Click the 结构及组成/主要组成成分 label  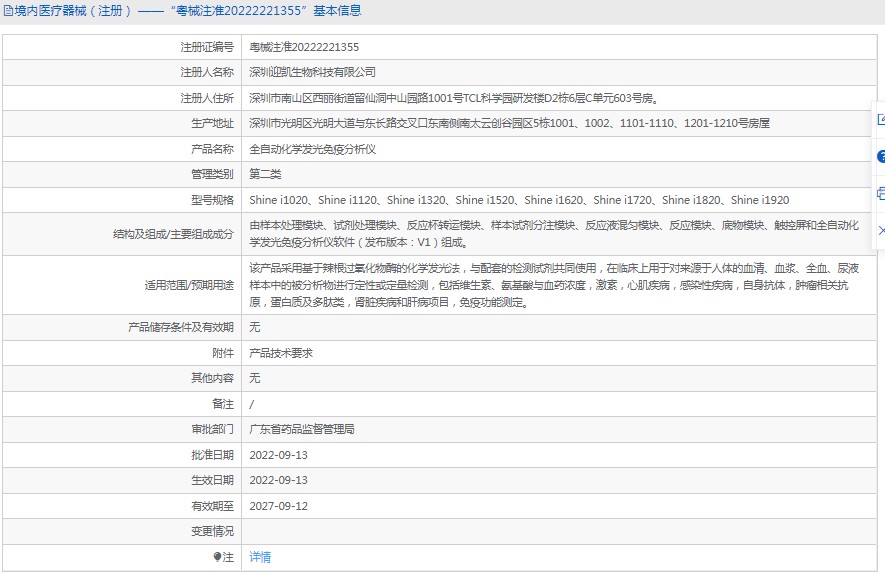[173, 234]
